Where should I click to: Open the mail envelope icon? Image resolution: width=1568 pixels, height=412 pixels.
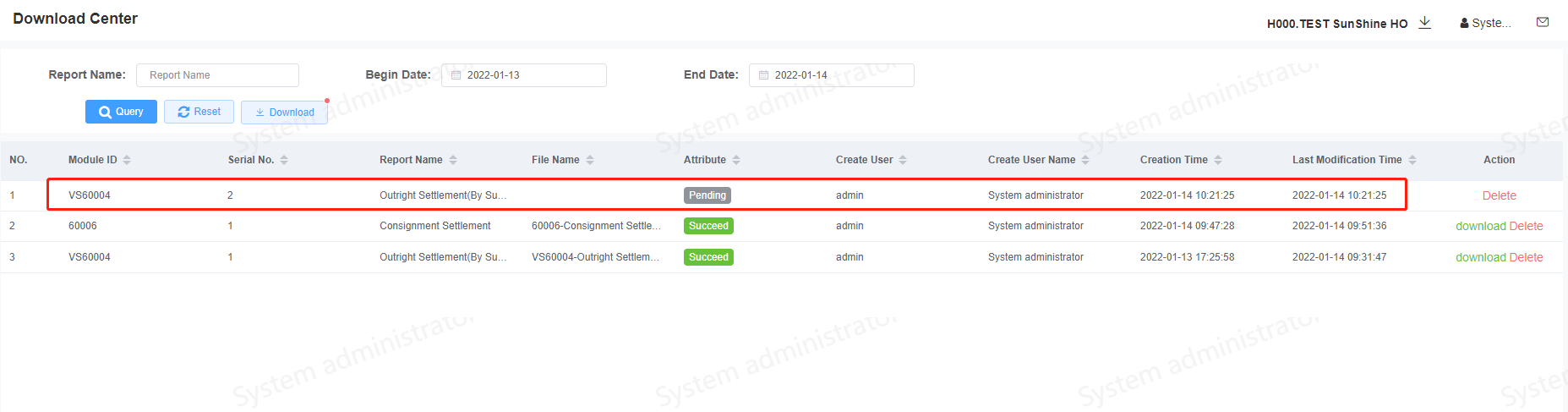click(1542, 23)
